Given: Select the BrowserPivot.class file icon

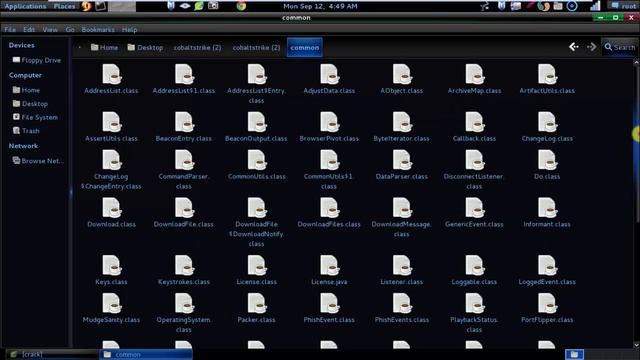Looking at the screenshot, I should pyautogui.click(x=329, y=122).
